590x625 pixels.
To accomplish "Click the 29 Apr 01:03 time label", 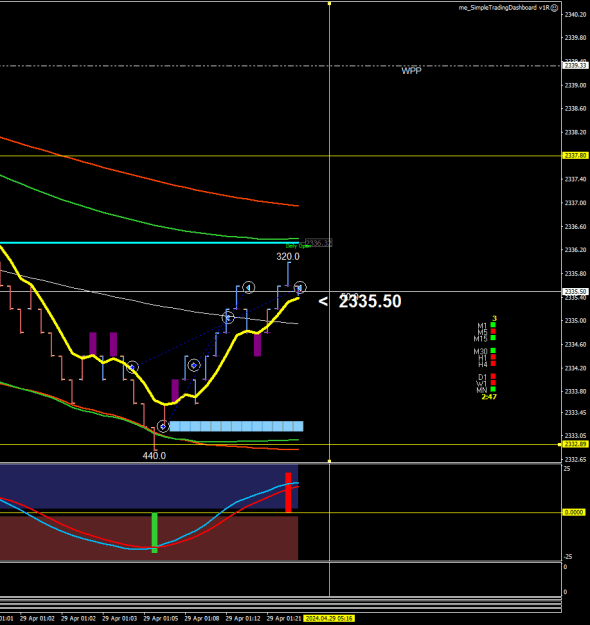I will (120, 619).
